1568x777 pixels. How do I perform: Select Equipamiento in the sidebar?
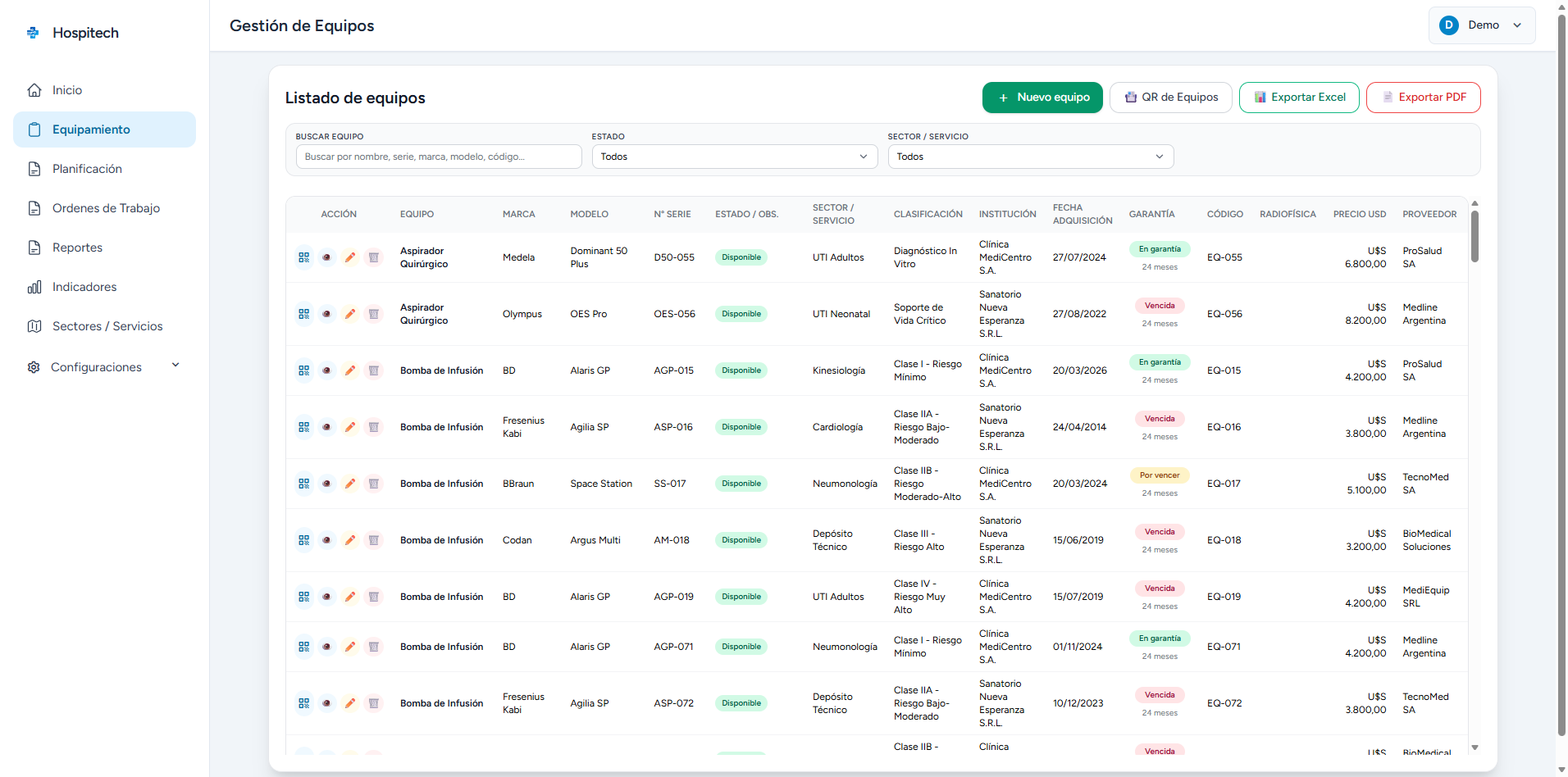(104, 129)
